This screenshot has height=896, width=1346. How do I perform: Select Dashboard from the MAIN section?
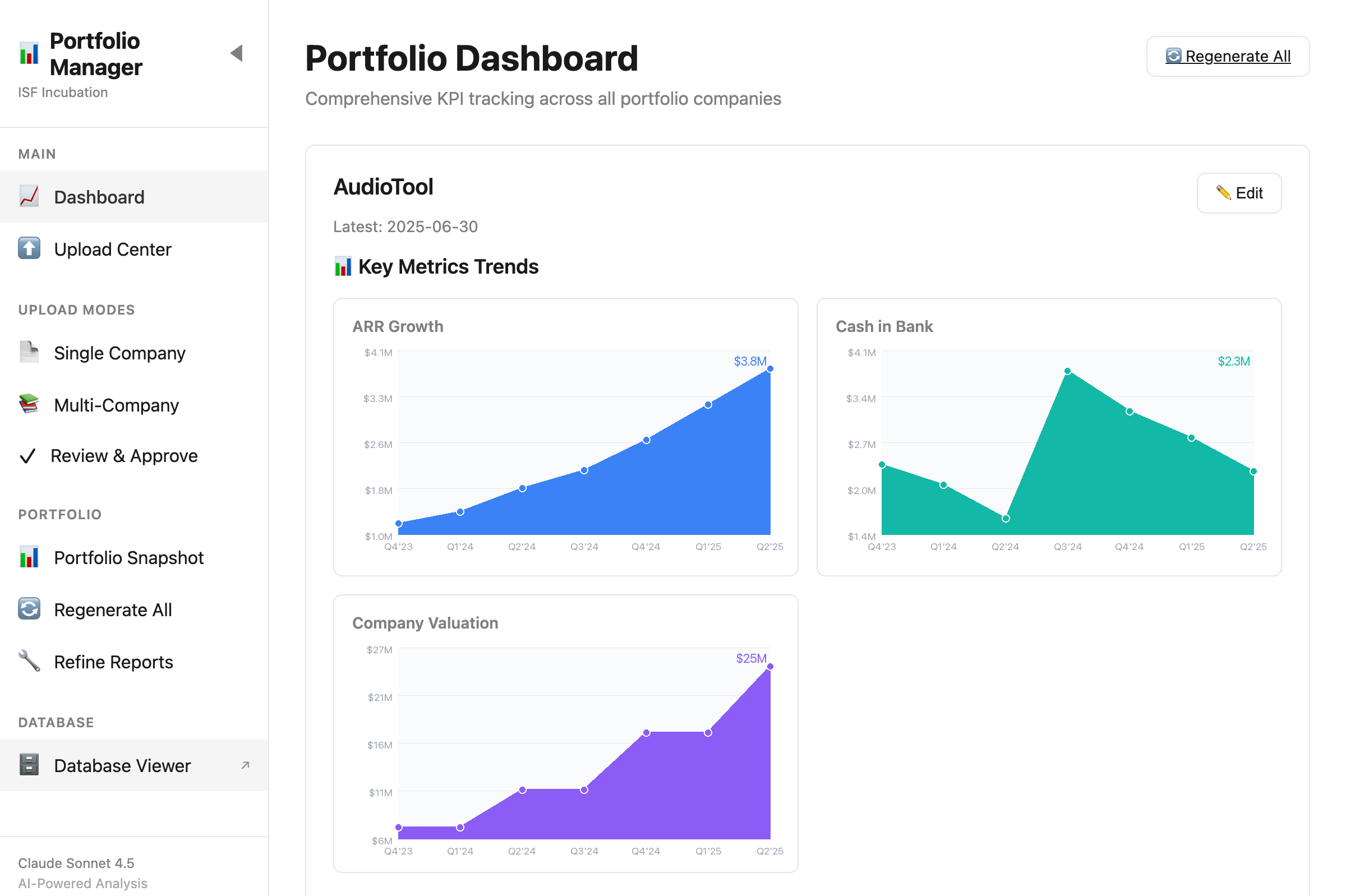(99, 196)
